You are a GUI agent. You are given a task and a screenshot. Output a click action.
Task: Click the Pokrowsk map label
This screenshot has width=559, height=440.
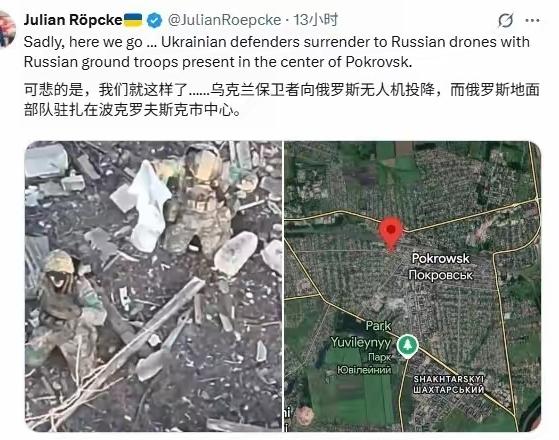coord(441,259)
